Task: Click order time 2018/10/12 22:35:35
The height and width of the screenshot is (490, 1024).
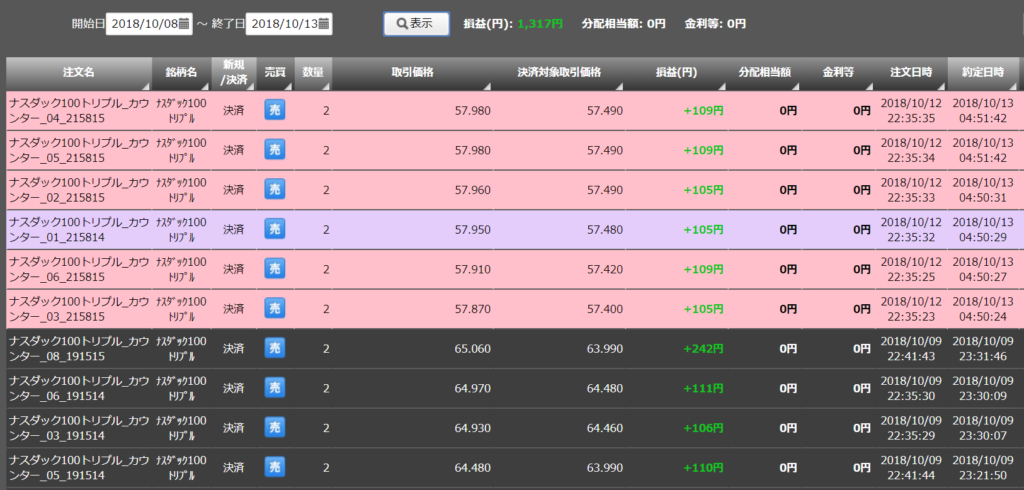Action: click(x=911, y=110)
